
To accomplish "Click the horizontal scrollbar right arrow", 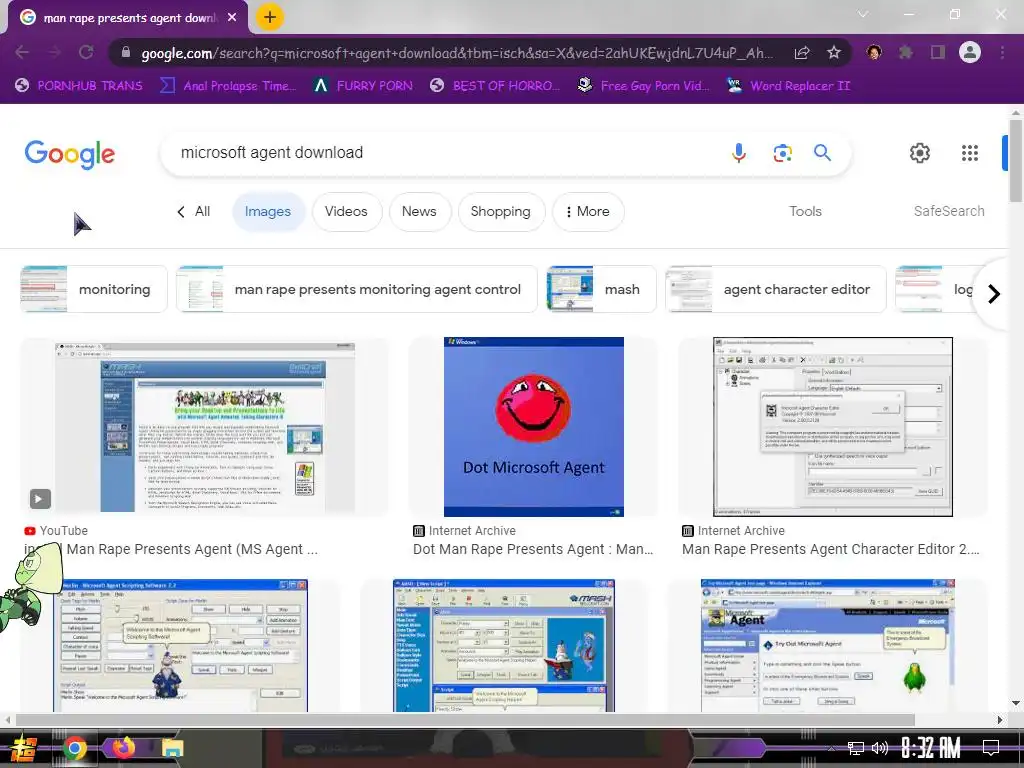I will [x=1000, y=720].
